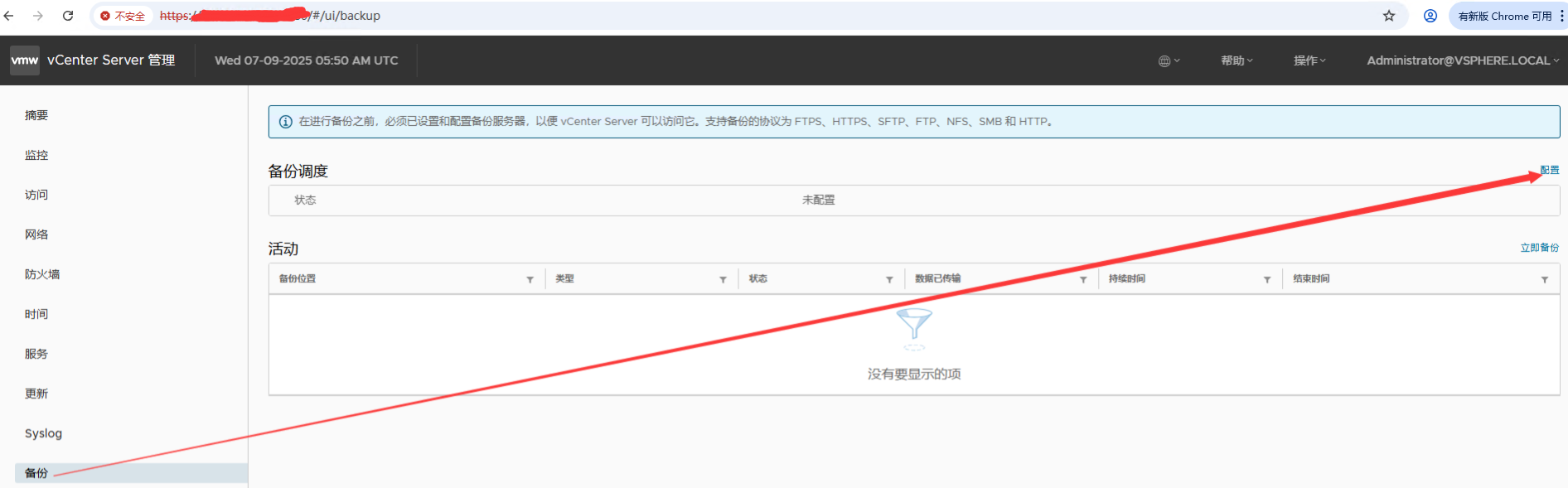Click 有新版 Chrome 可用 update button

tap(1505, 16)
